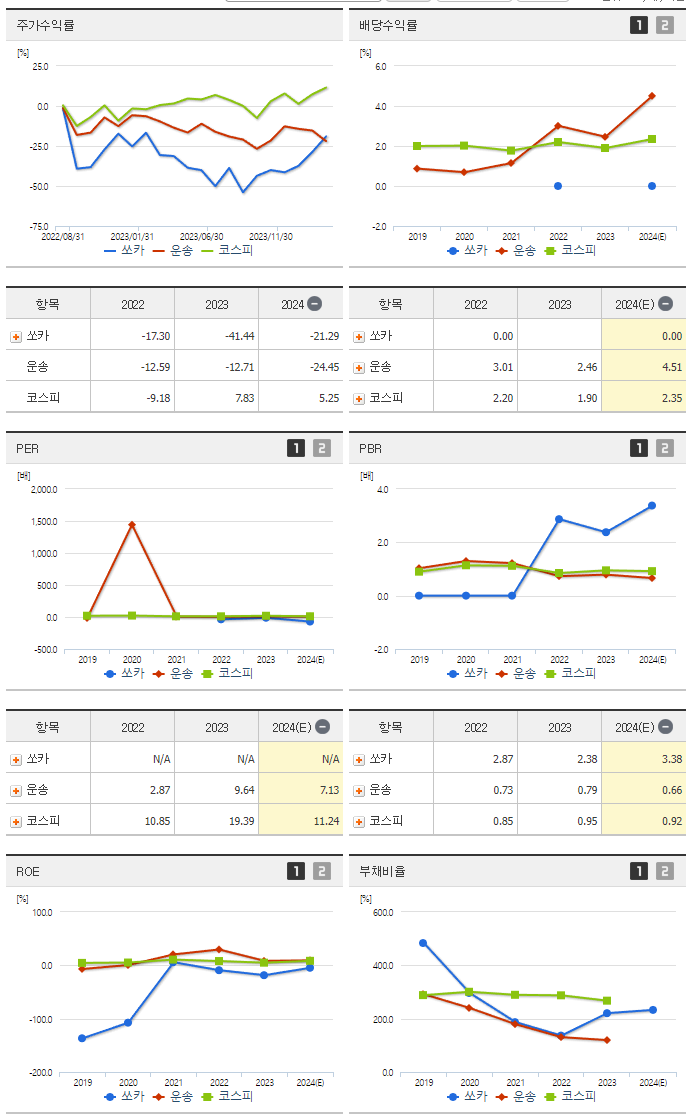The image size is (691, 1115).
Task: Select 운송 2023 PER value 9.64
Action: [x=244, y=791]
